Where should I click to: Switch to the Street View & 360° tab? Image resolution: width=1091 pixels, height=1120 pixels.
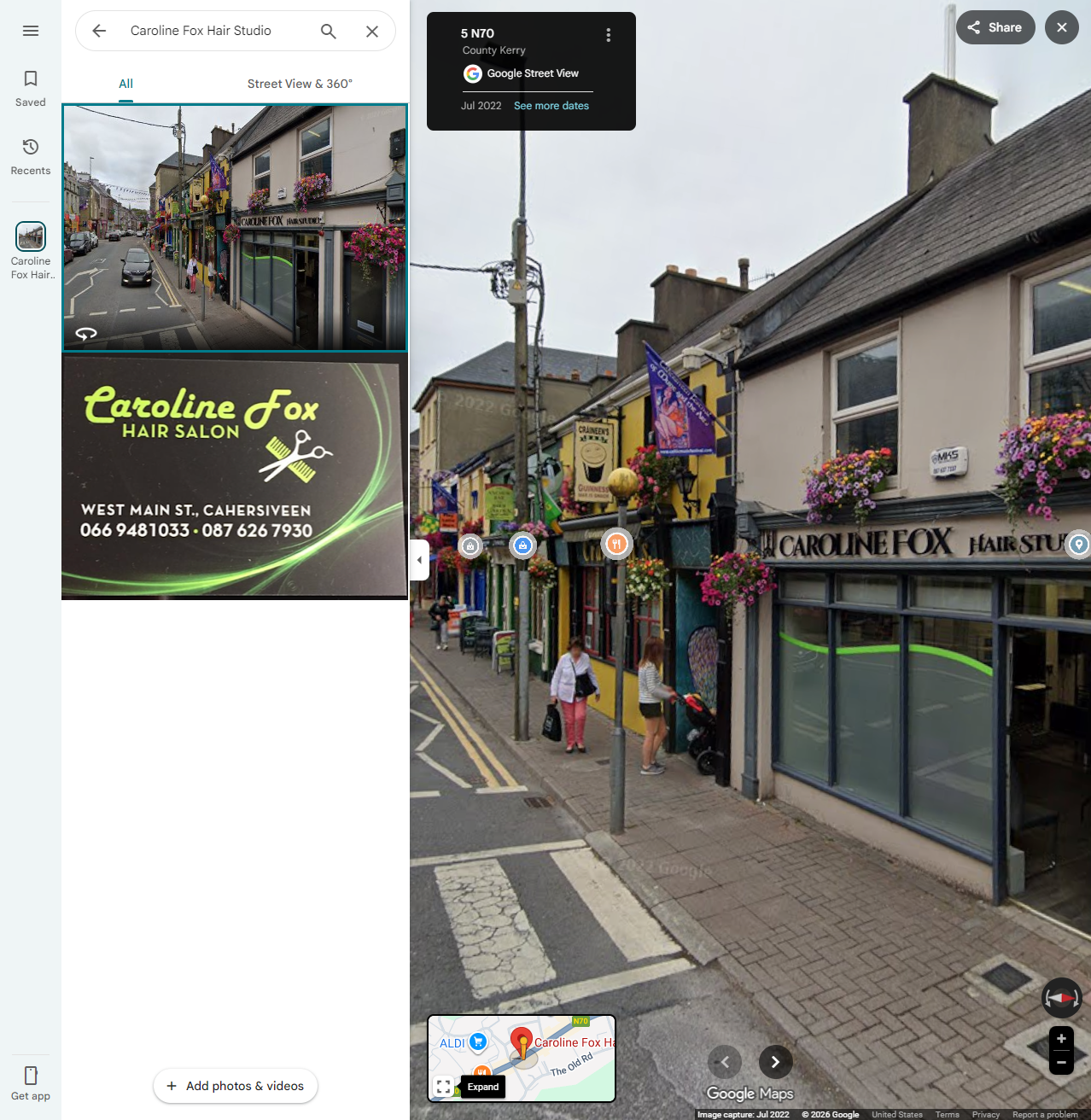(x=299, y=84)
